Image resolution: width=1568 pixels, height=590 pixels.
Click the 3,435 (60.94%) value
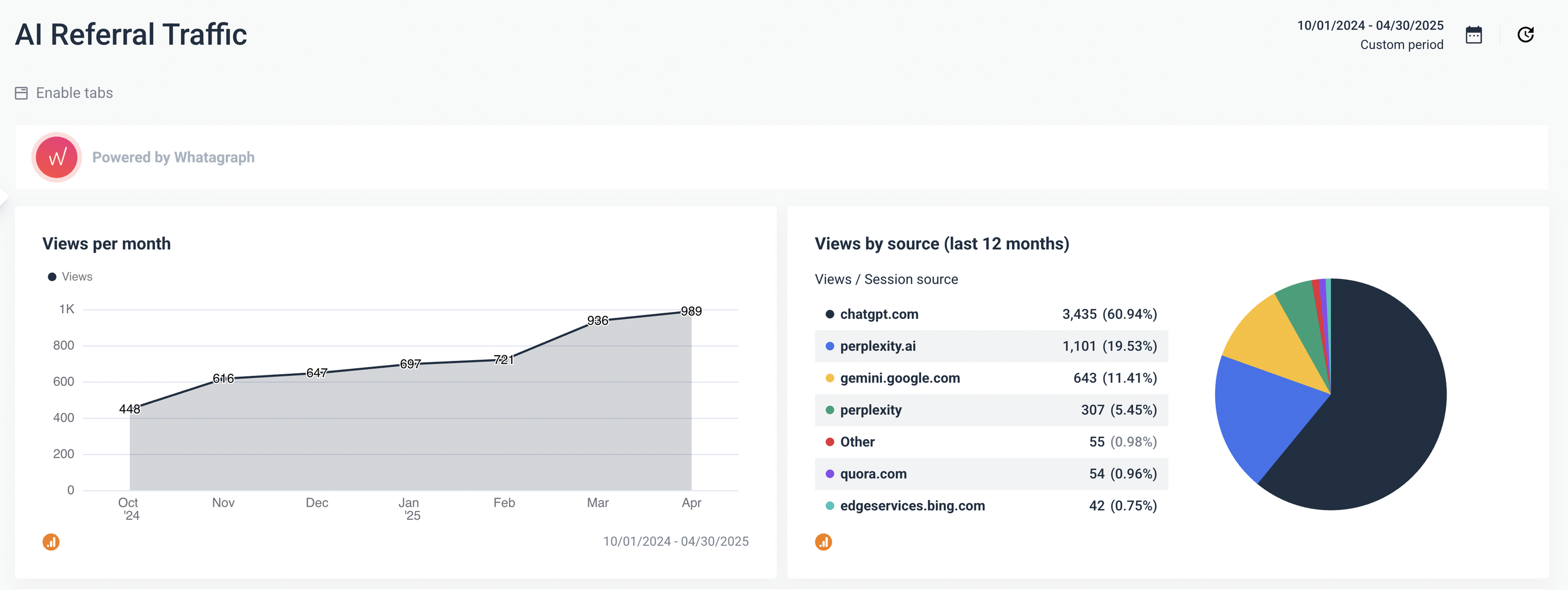point(1110,314)
